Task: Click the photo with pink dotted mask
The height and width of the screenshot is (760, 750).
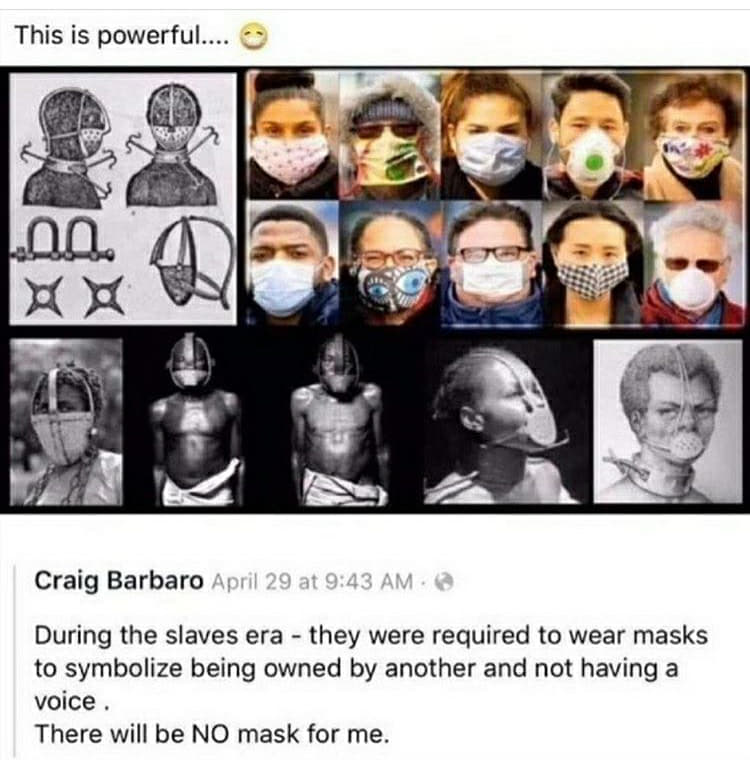Action: point(292,135)
